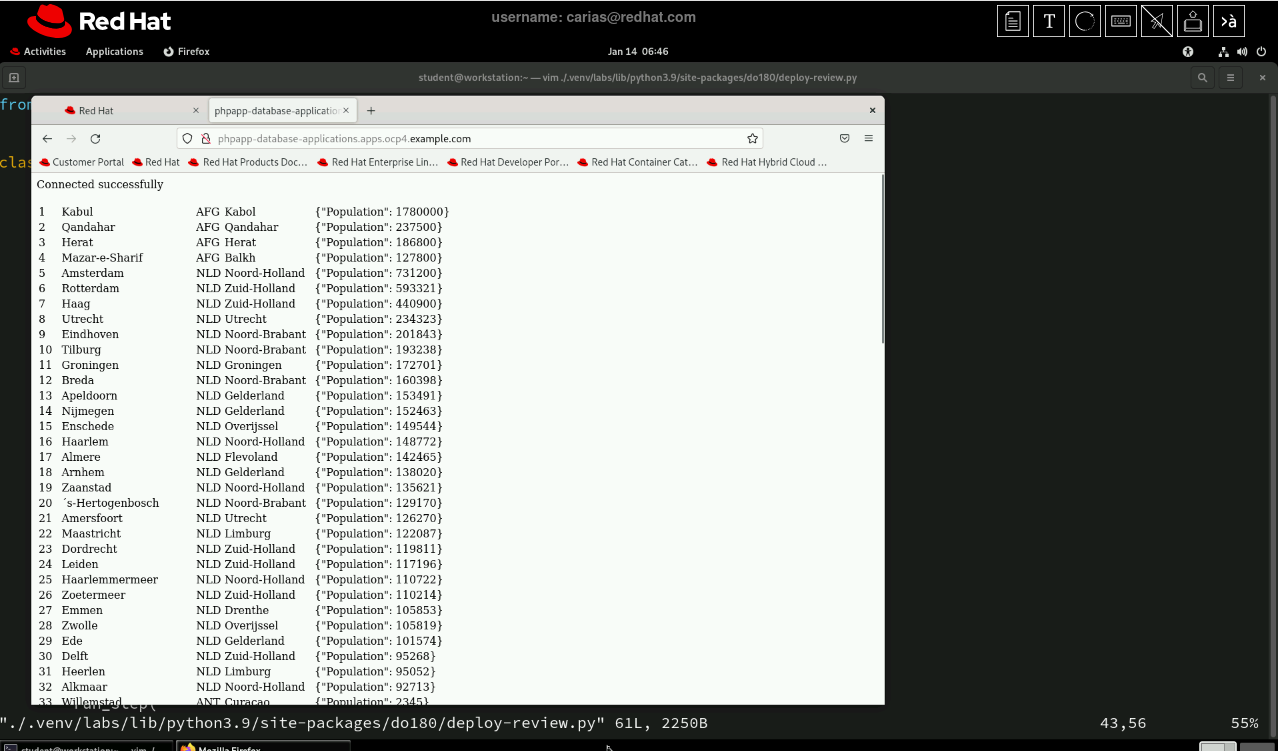Click the document page icon in top toolbar
The image size is (1278, 751).
pos(1013,21)
